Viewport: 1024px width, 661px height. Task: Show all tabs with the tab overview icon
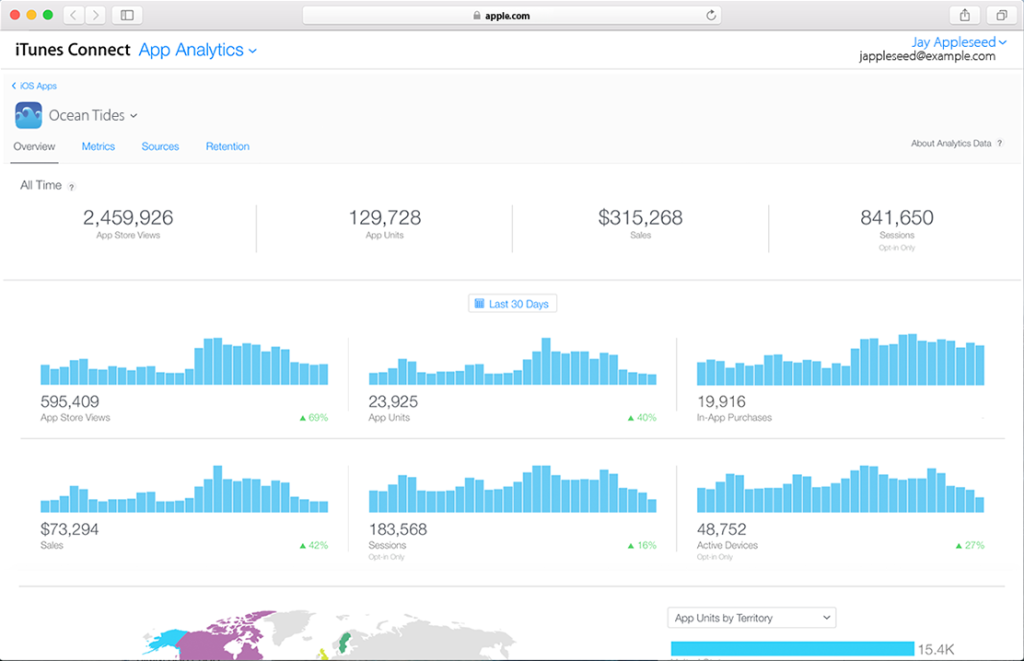[1001, 15]
